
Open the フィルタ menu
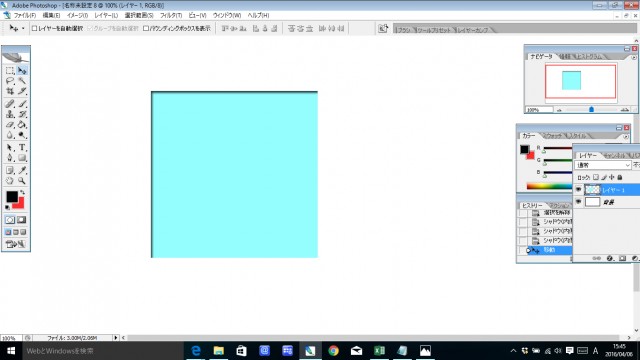coord(171,15)
